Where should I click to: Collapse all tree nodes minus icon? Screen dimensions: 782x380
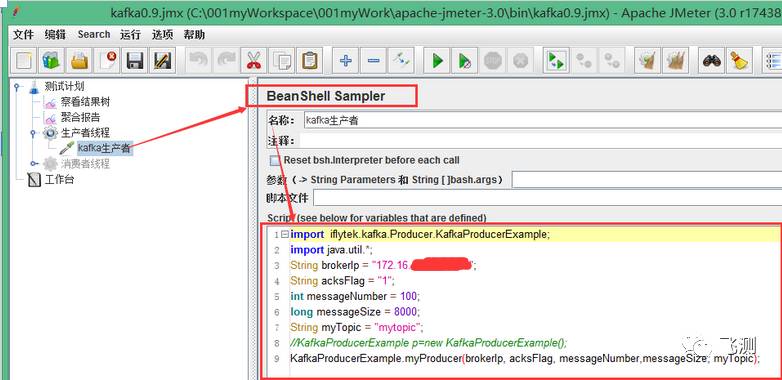[373, 61]
